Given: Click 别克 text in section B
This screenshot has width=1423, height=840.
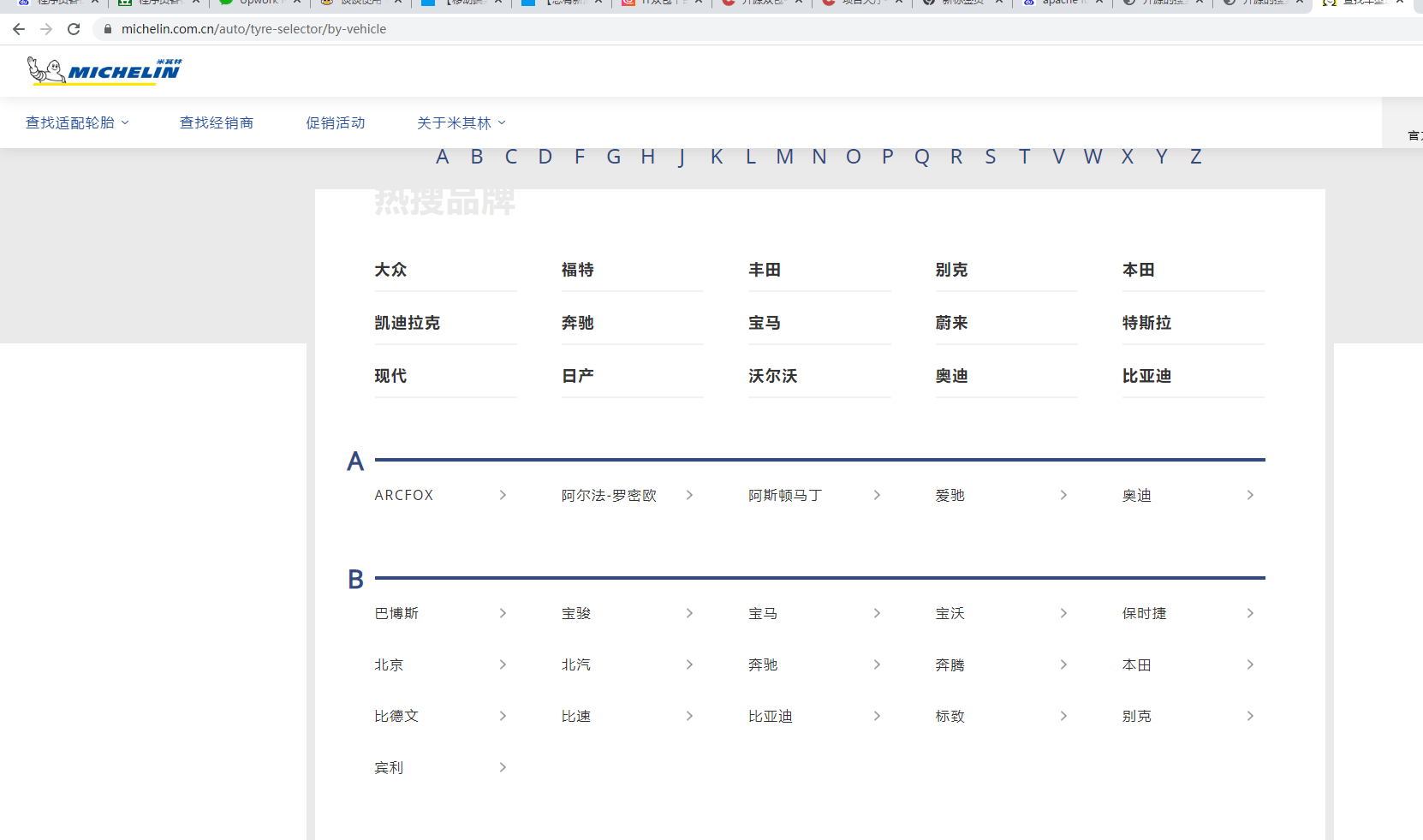Looking at the screenshot, I should 1137,716.
